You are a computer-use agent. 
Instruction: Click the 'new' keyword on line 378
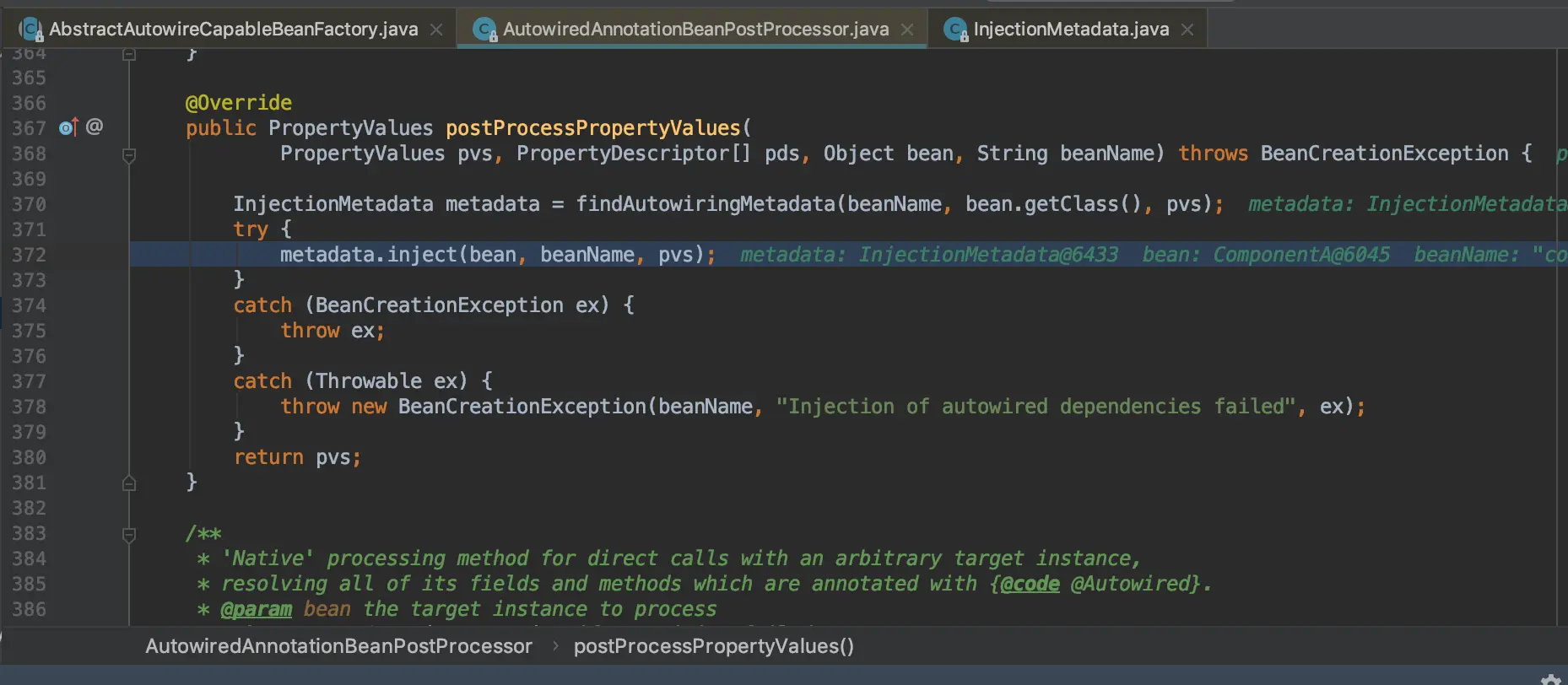click(369, 407)
